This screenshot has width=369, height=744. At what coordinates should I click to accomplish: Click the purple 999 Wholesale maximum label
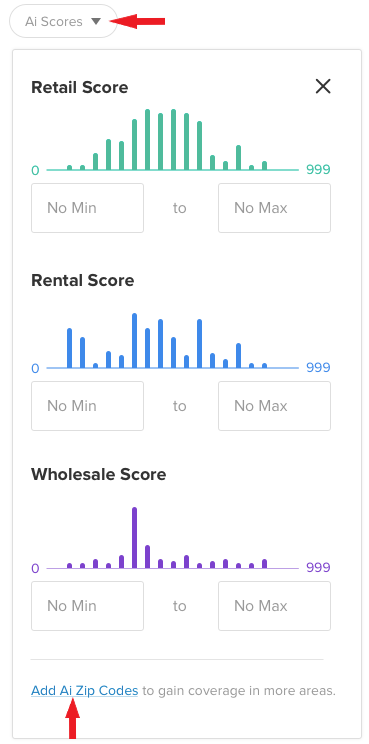tap(318, 567)
